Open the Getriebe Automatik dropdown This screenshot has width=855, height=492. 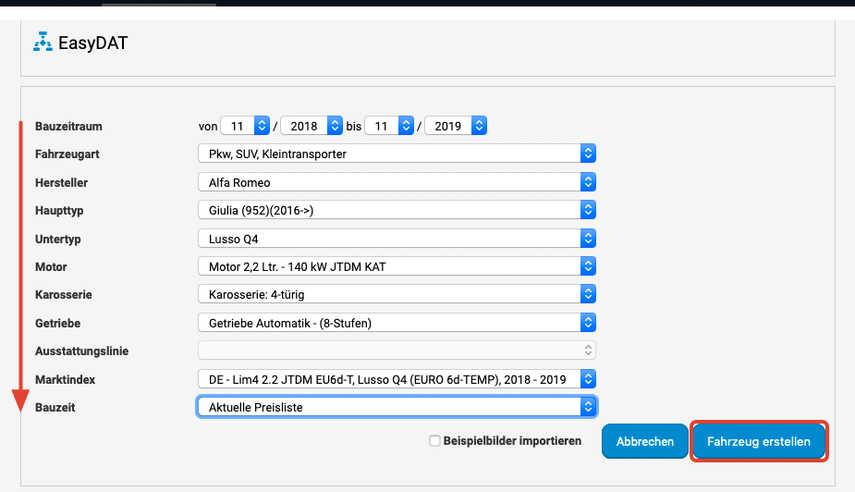[x=397, y=322]
